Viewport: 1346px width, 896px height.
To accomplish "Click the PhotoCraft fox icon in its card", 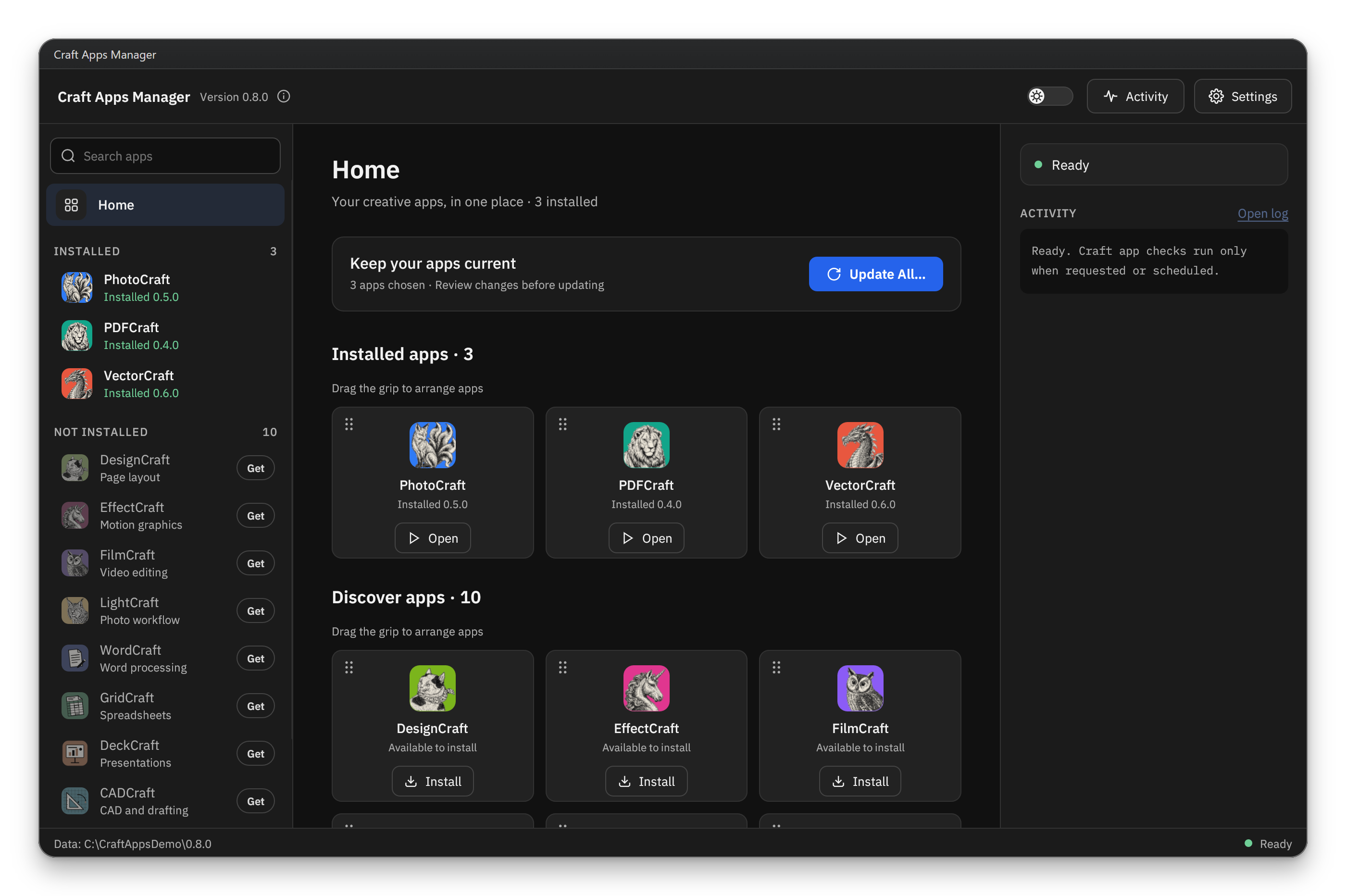I will click(x=433, y=445).
